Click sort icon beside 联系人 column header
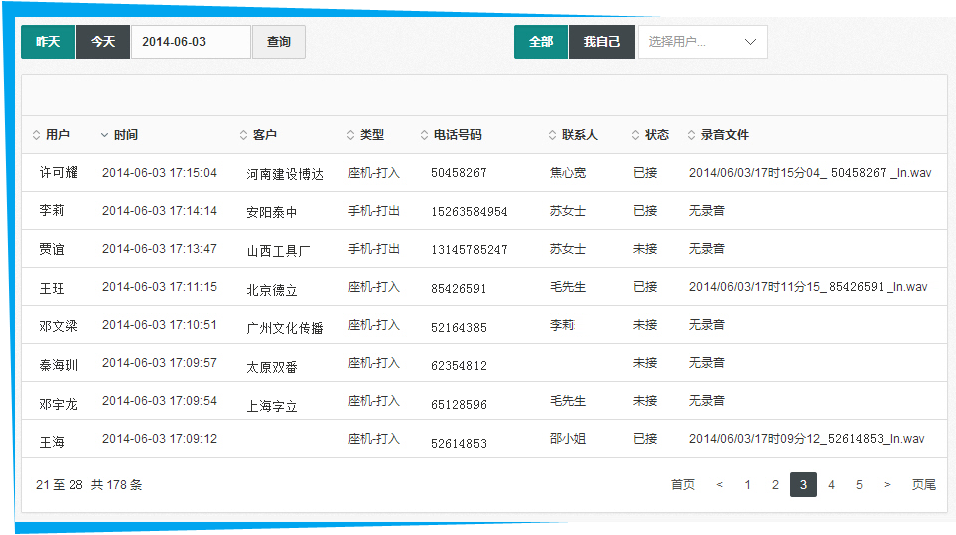956x535 pixels. (x=552, y=135)
